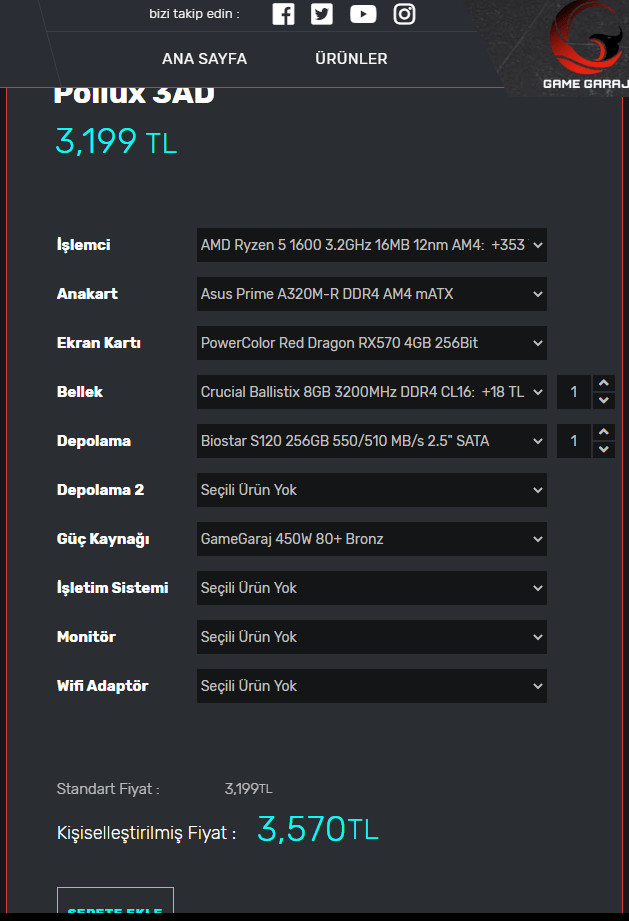Expand the Ekran Kartı dropdown
This screenshot has width=629, height=921.
coord(371,343)
